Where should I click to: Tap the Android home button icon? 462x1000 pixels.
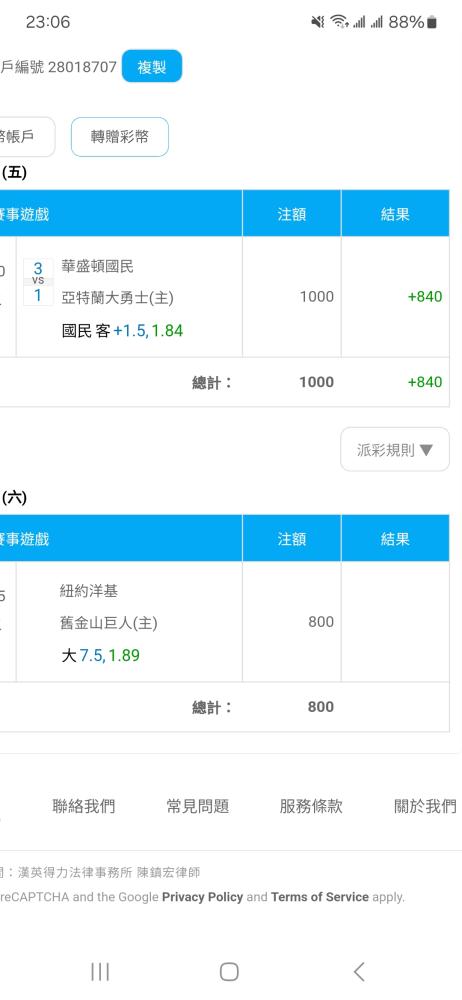pyautogui.click(x=229, y=971)
